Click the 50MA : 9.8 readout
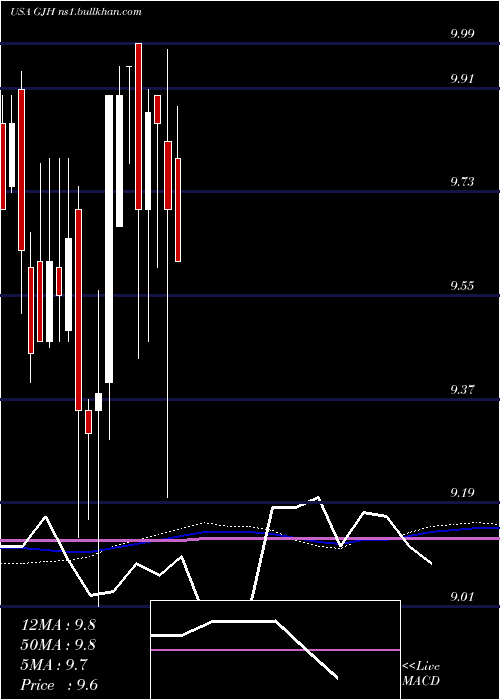 58,645
